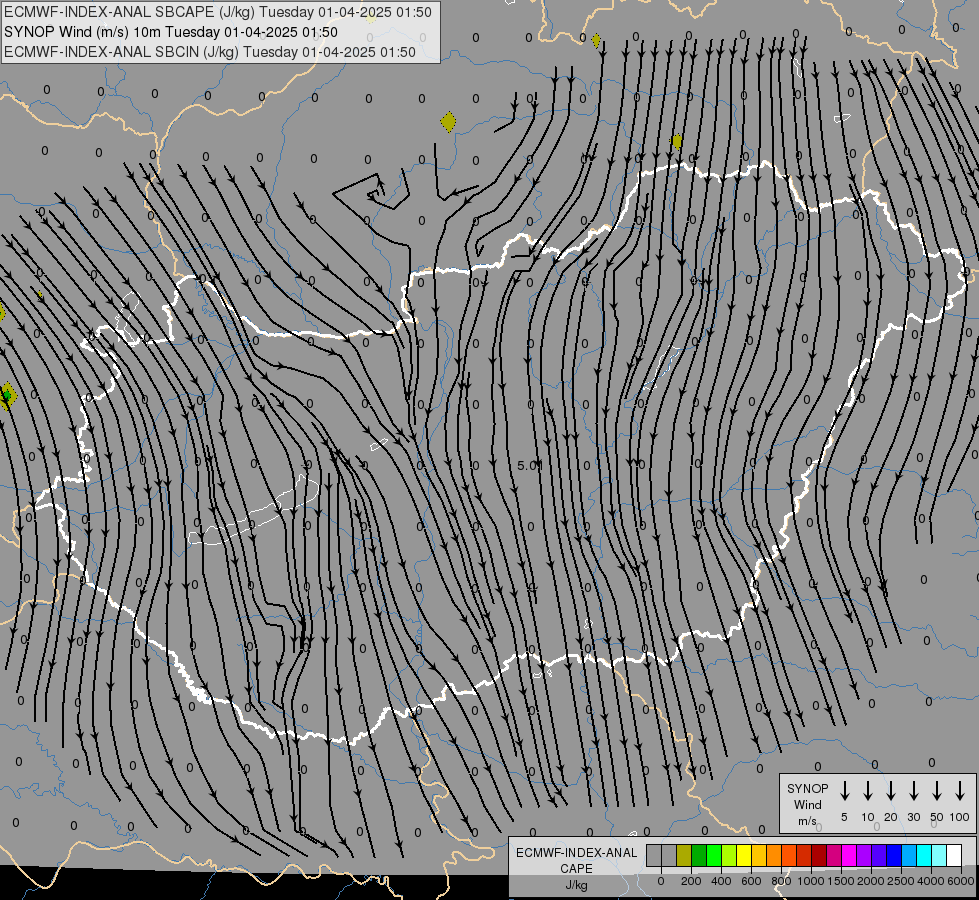Click the 'J/kg' unit label in legend
The image size is (979, 900).
coord(576,885)
